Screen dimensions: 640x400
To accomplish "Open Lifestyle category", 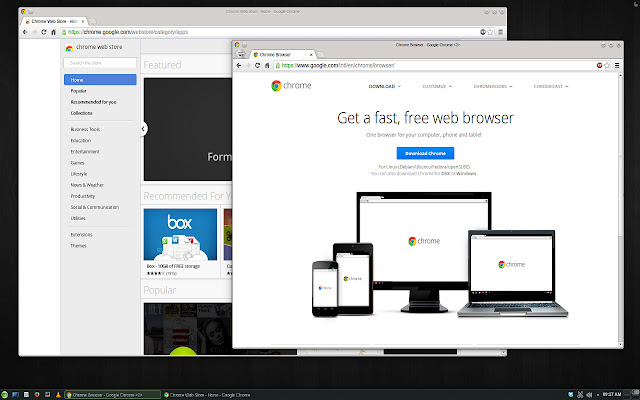I will (79, 174).
